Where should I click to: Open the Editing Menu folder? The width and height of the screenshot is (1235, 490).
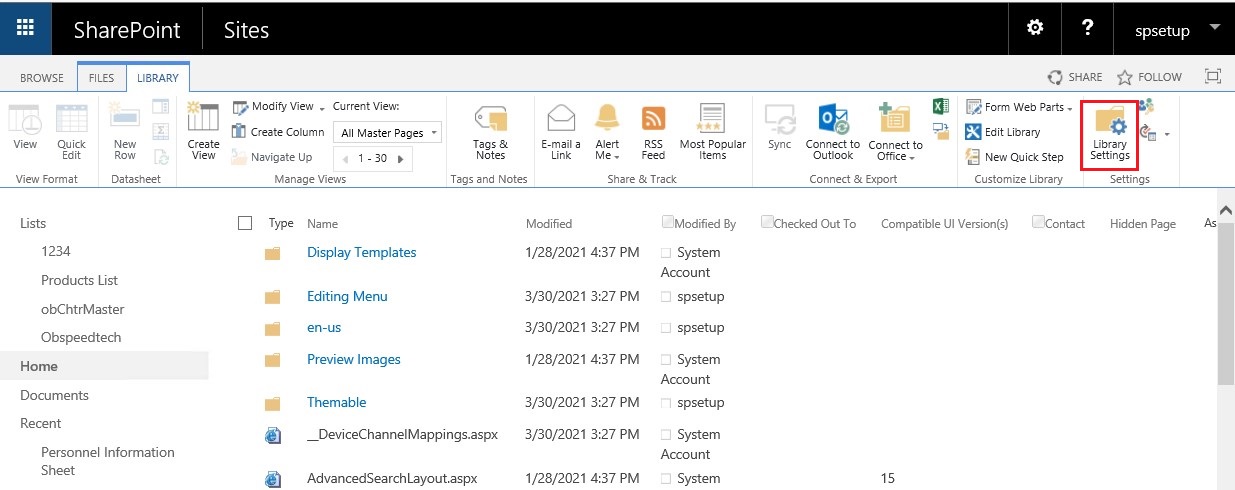coord(347,296)
